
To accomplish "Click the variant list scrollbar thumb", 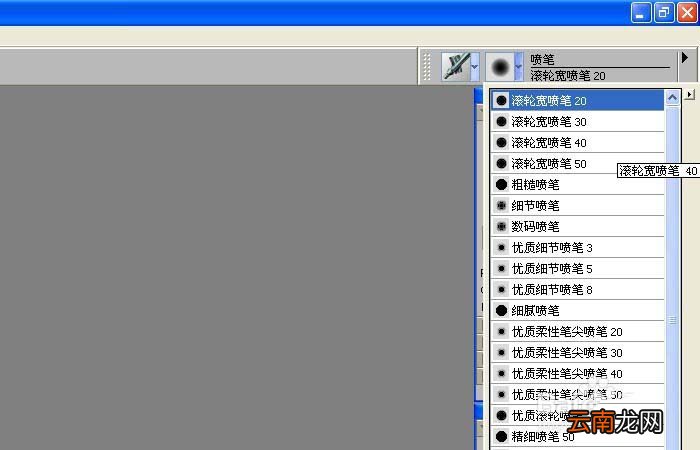I will click(x=672, y=320).
